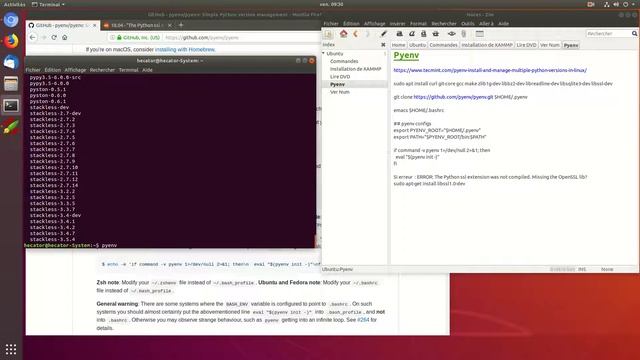Click the eye icon in Zim toolbar
Screen dimensions: 640x360
[x=451, y=34]
